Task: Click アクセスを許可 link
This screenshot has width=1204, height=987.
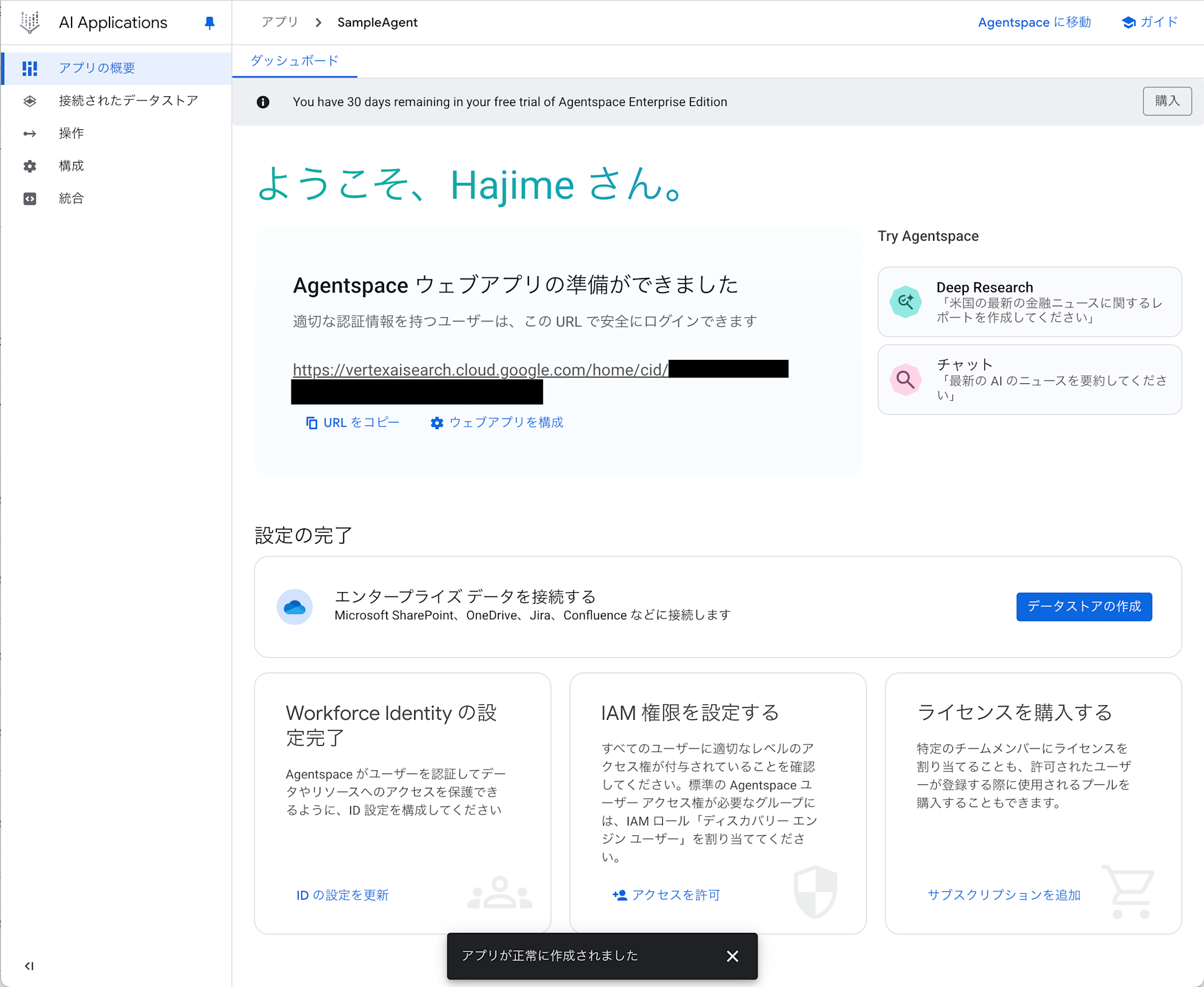Action: coord(666,895)
